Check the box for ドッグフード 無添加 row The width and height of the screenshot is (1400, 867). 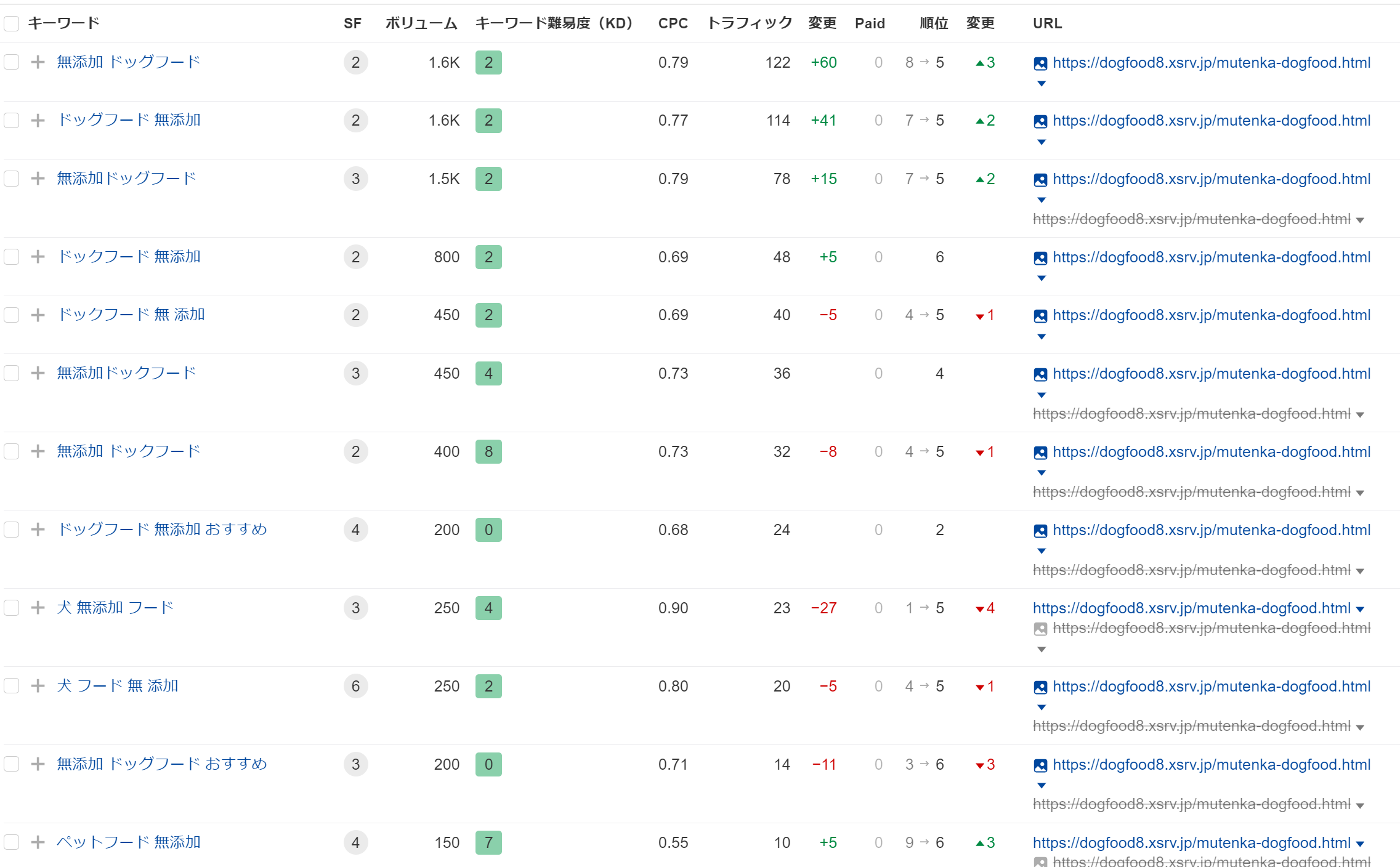coord(12,120)
